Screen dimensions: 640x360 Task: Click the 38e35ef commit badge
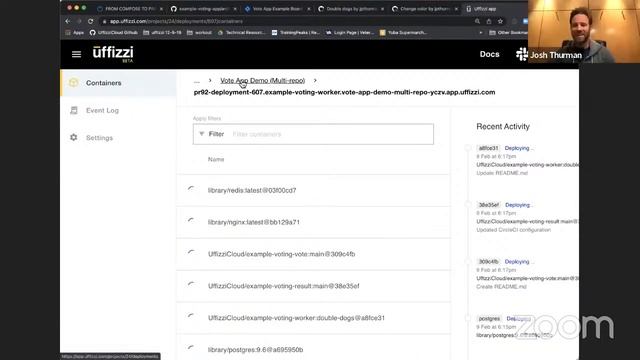click(x=489, y=205)
